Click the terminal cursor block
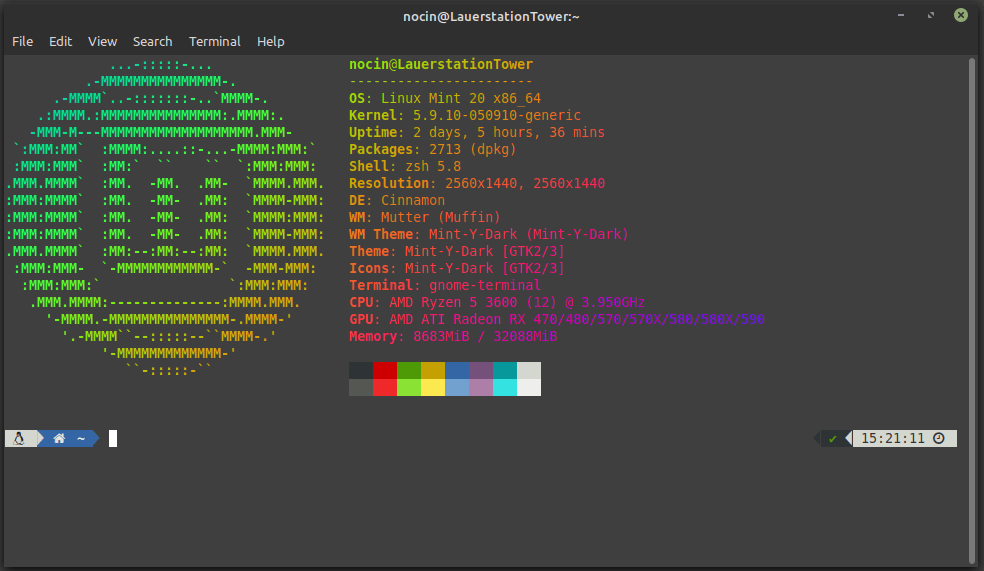984x571 pixels. [113, 439]
